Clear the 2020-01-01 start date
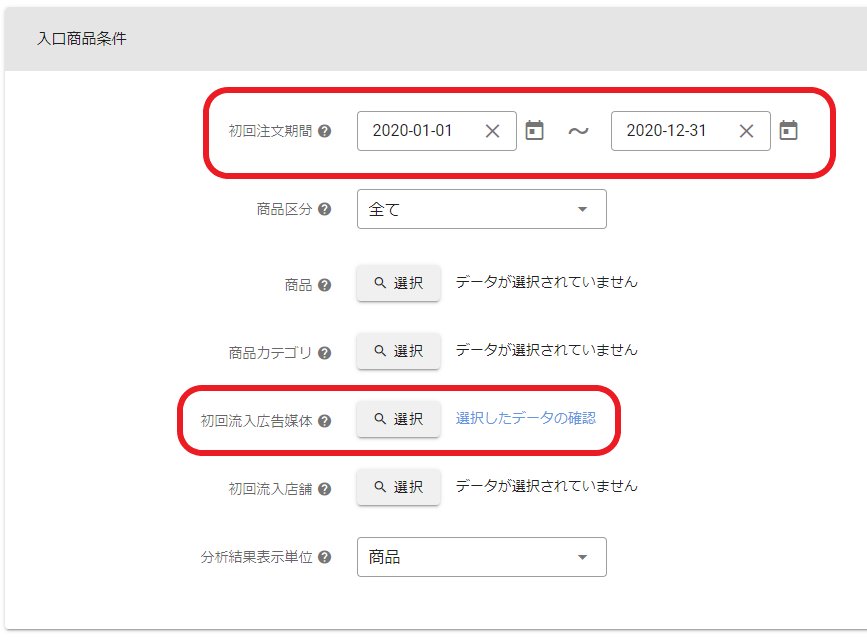The height and width of the screenshot is (641, 867). coord(492,131)
